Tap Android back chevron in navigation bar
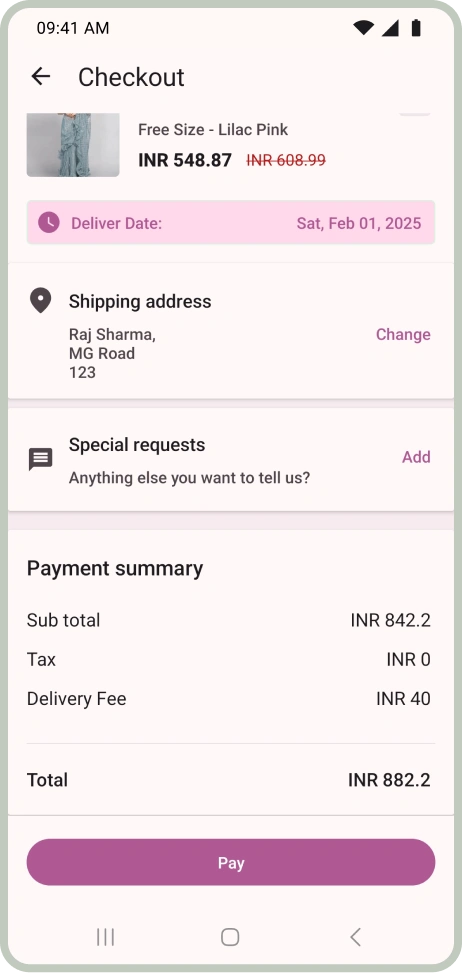This screenshot has height=973, width=462. (x=355, y=937)
